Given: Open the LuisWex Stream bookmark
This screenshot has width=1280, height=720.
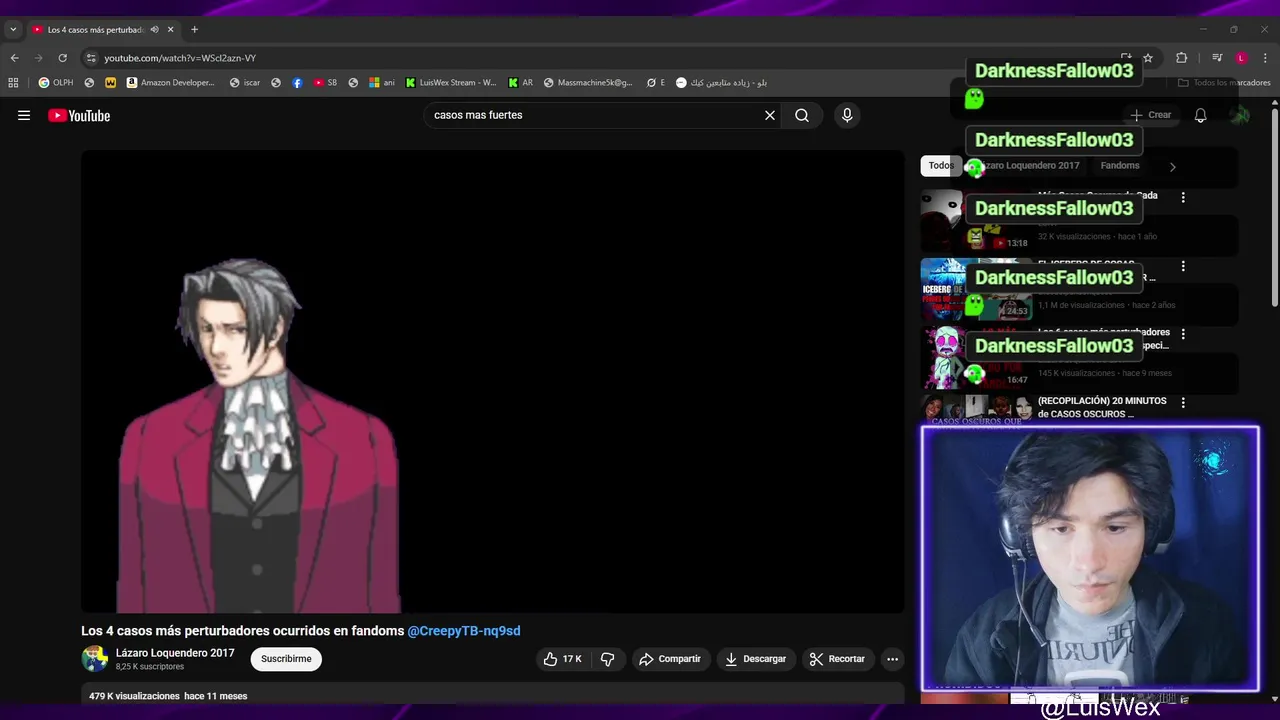Looking at the screenshot, I should coord(451,83).
